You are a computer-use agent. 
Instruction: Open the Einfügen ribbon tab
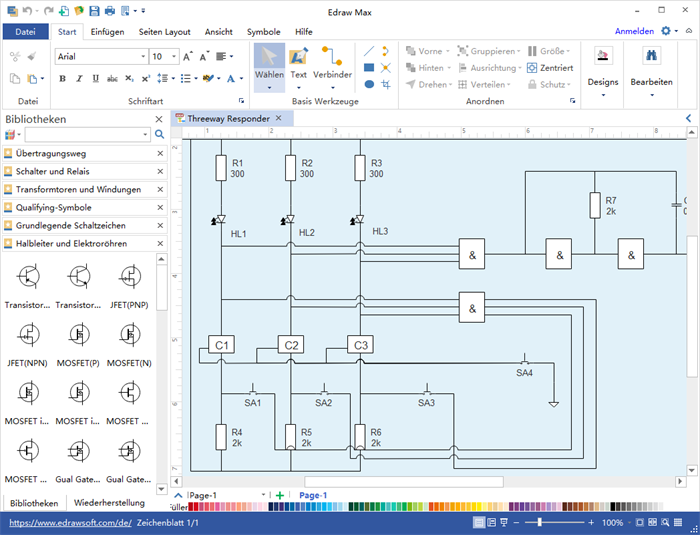pos(107,31)
